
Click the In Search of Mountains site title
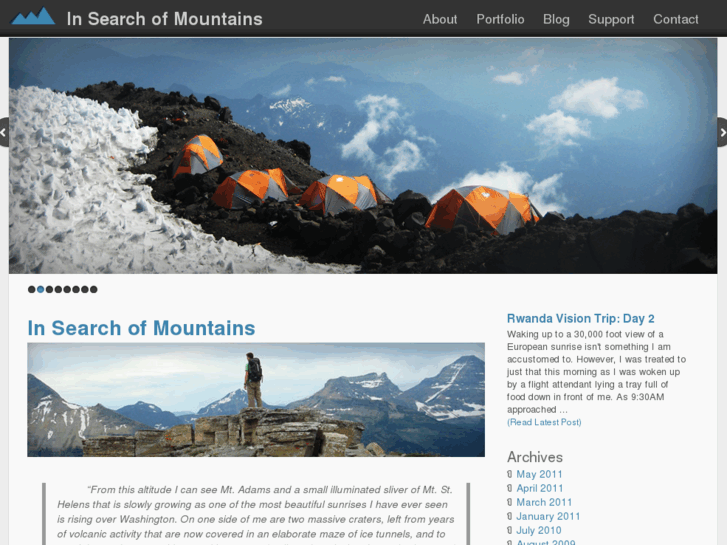(165, 19)
